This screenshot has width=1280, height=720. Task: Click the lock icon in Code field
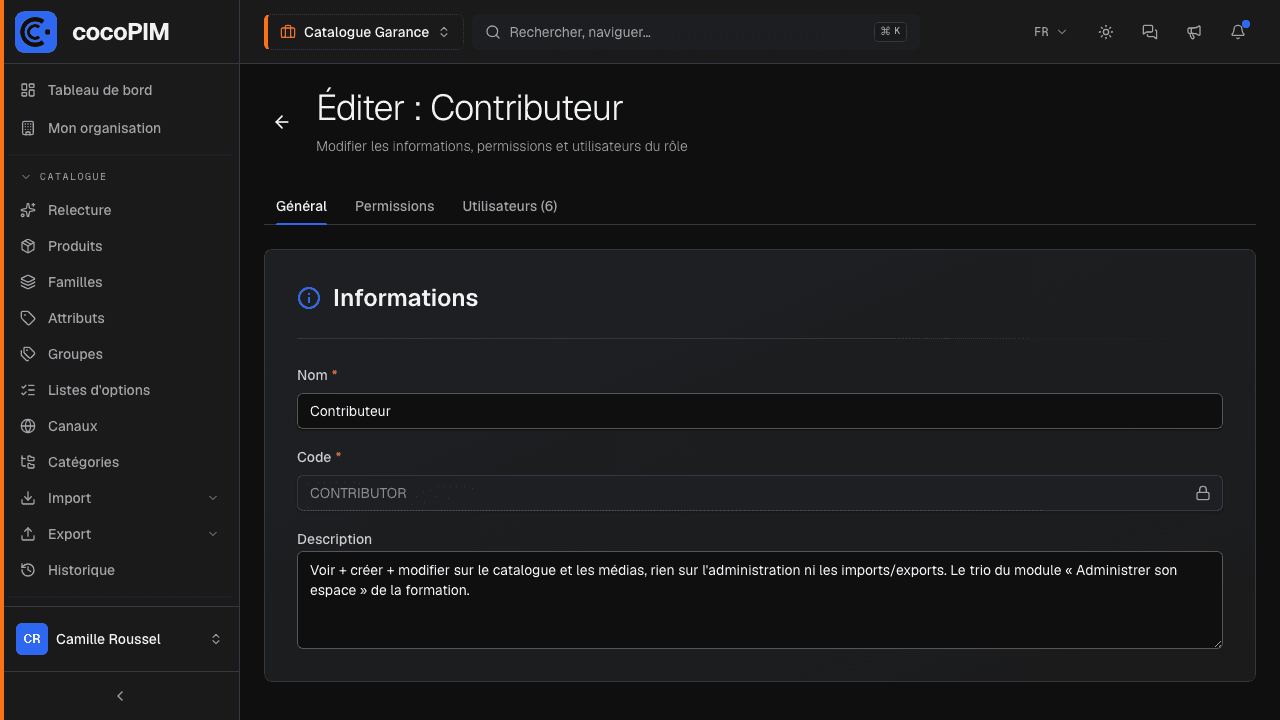(1203, 493)
